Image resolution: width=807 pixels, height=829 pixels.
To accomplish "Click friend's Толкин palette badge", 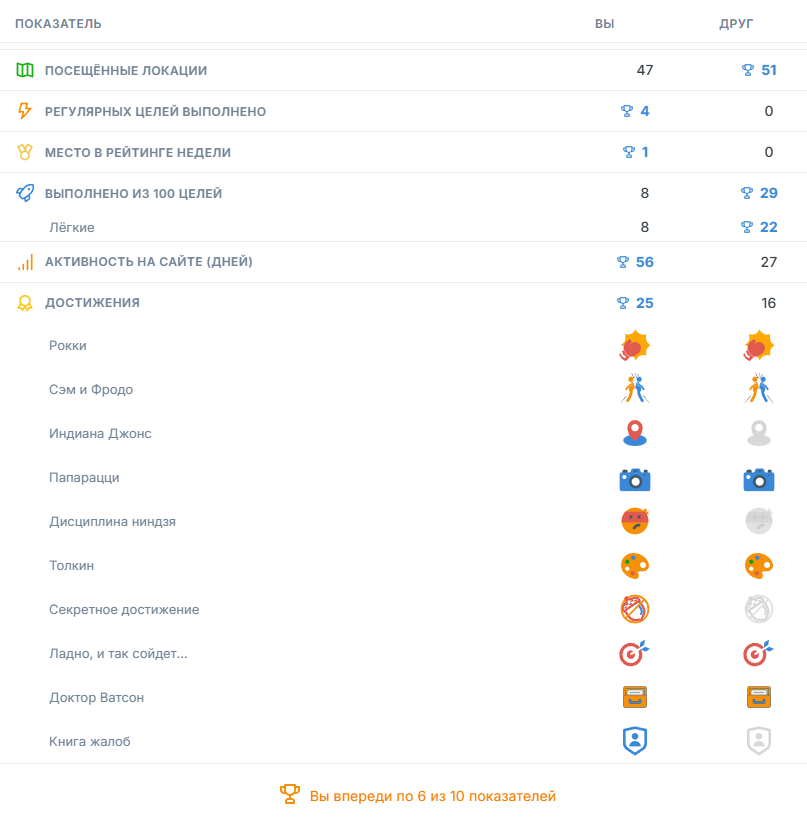I will pyautogui.click(x=759, y=566).
